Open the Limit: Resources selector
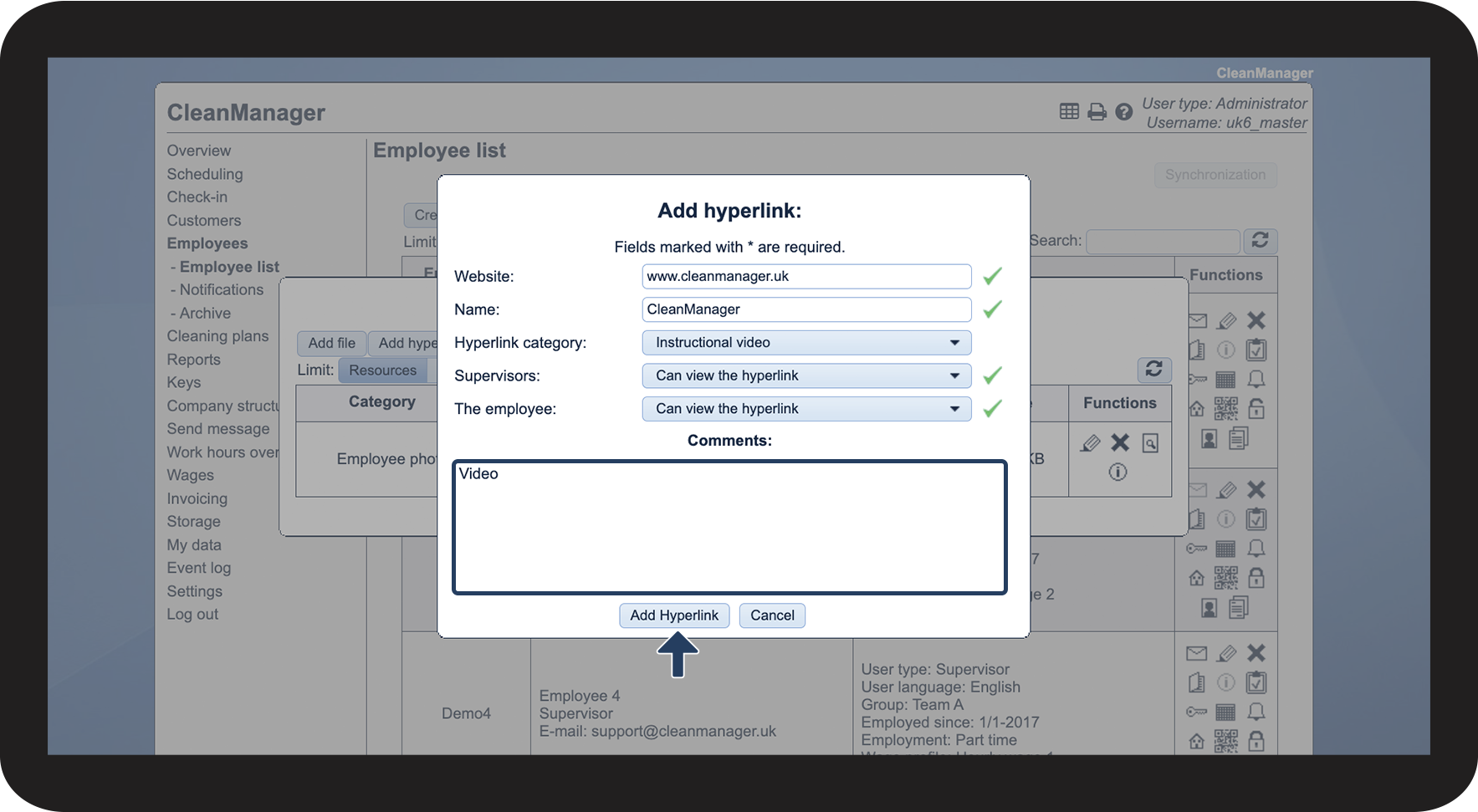The width and height of the screenshot is (1478, 812). [383, 370]
